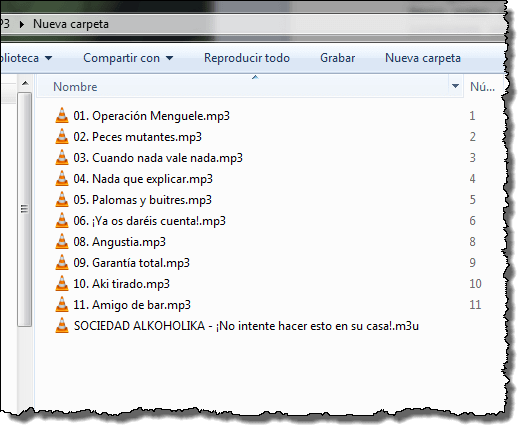Select the SOCIEDAD ALKOHOLIKA .m3u playlist file
525x431 pixels.
(246, 326)
